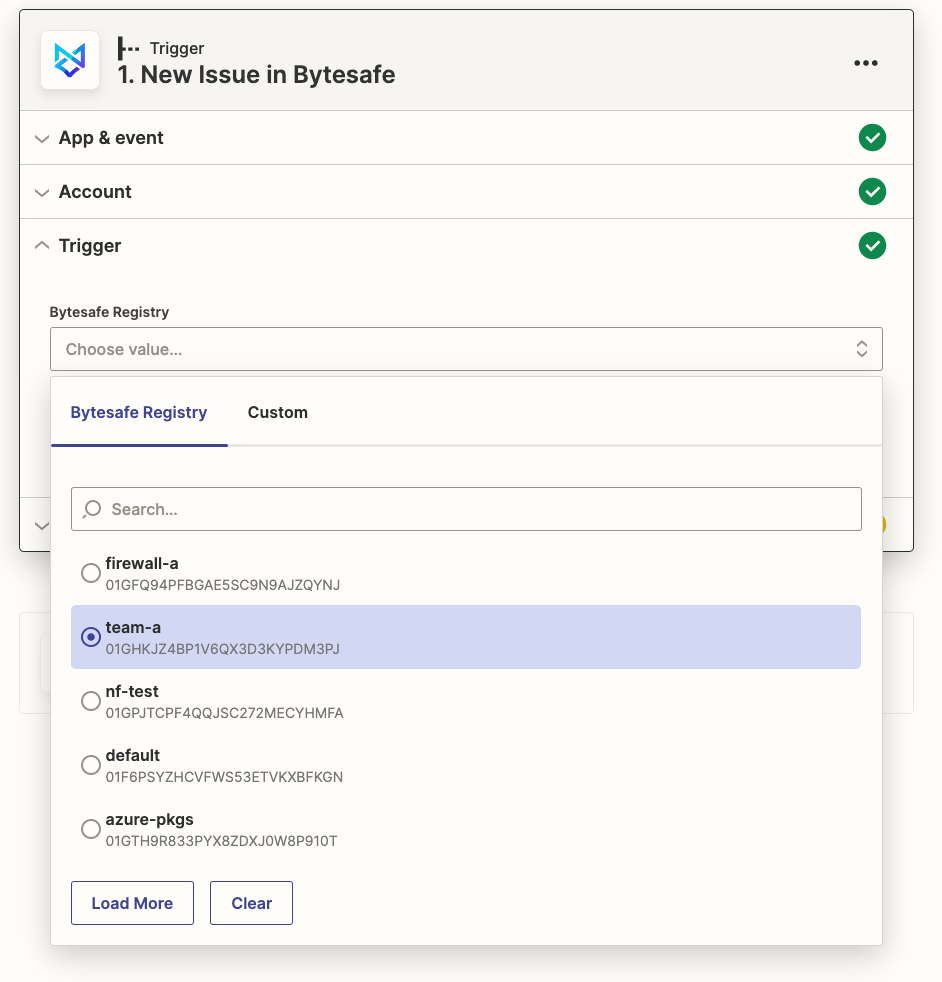Clear the registry selection with Clear button

[x=251, y=902]
